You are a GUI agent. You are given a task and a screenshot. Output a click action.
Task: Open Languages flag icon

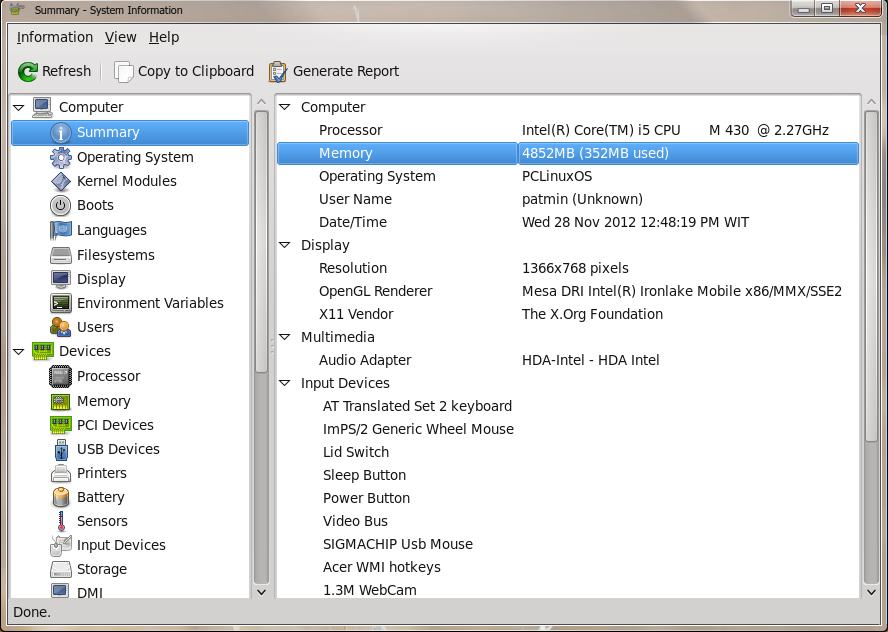coord(61,230)
